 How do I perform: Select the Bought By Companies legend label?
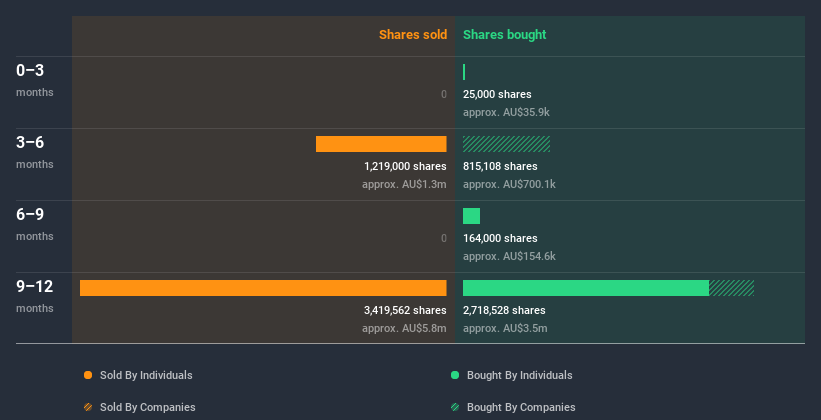coord(521,407)
